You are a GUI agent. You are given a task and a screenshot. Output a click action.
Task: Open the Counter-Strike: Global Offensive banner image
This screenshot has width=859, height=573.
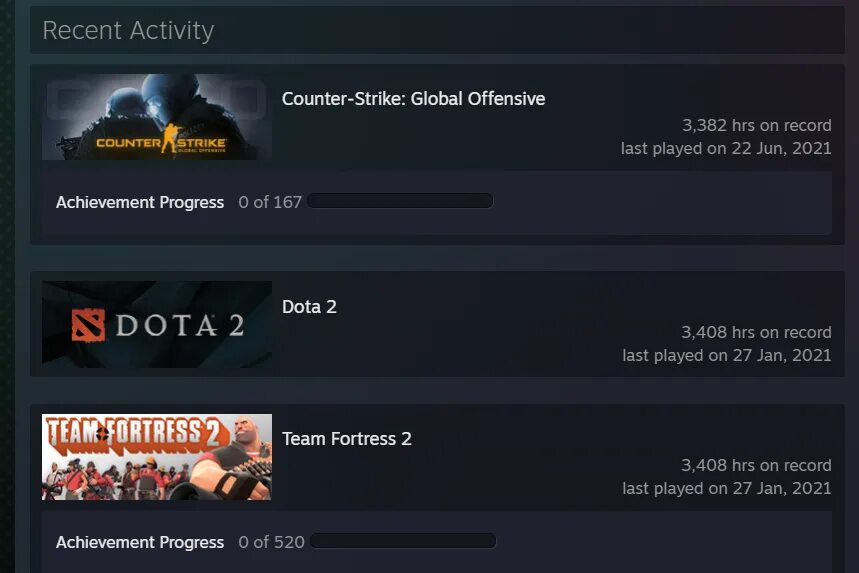click(x=157, y=117)
